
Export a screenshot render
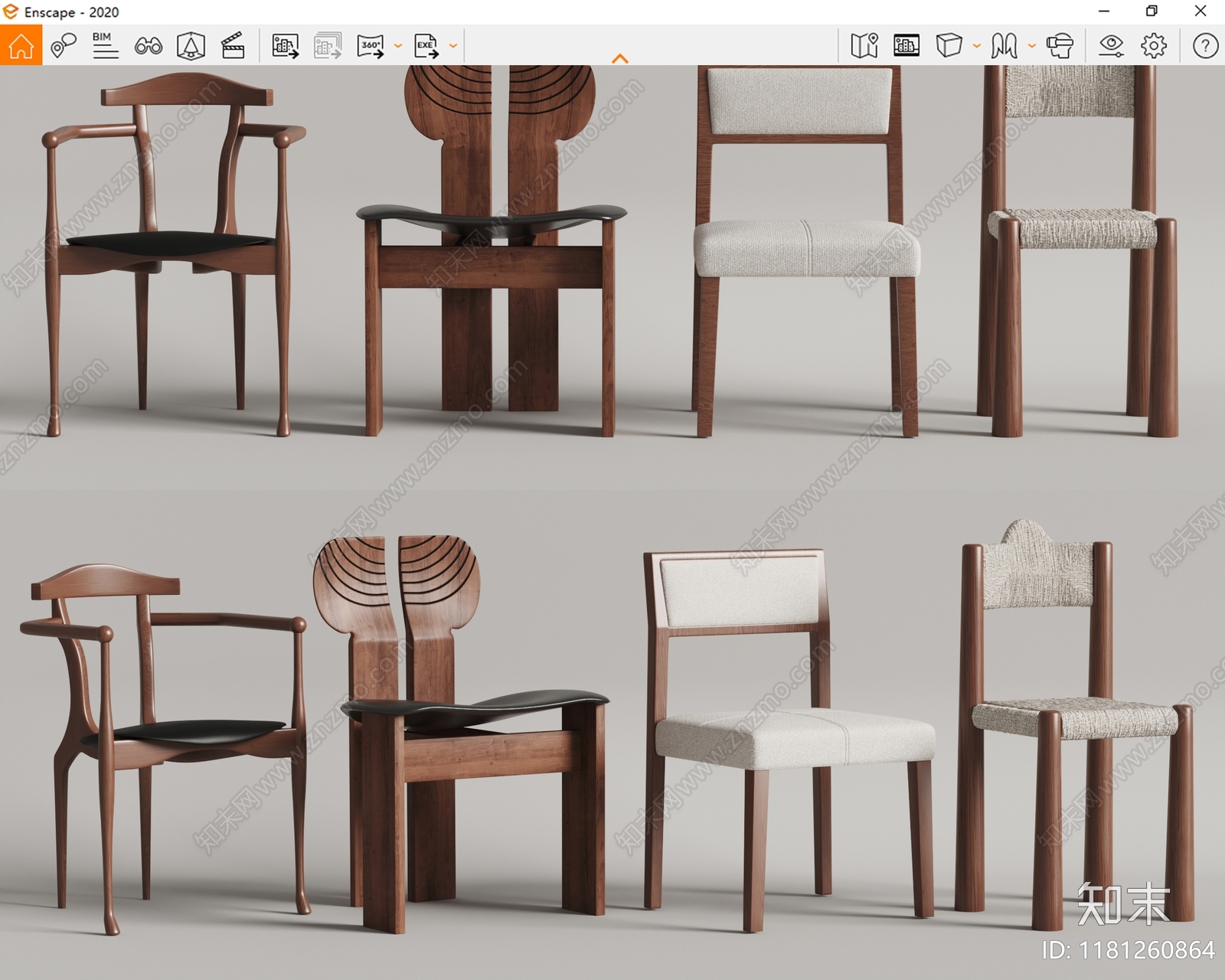(285, 46)
